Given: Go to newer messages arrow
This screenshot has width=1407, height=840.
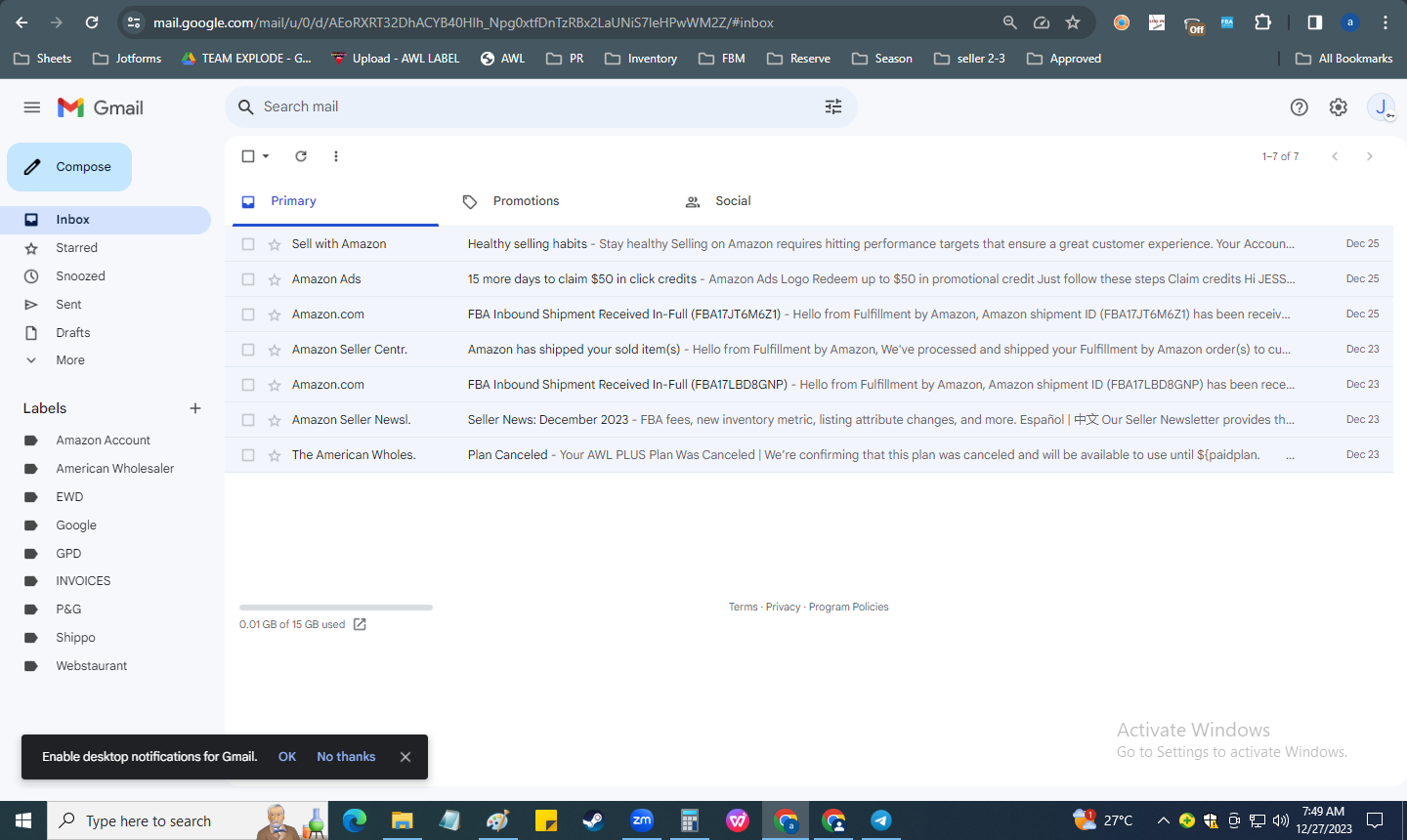Looking at the screenshot, I should 1335,156.
